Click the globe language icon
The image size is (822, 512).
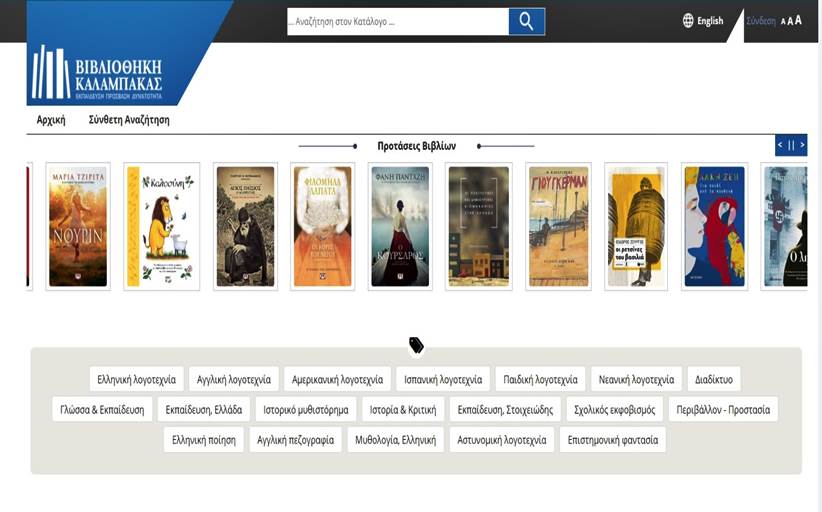(688, 20)
